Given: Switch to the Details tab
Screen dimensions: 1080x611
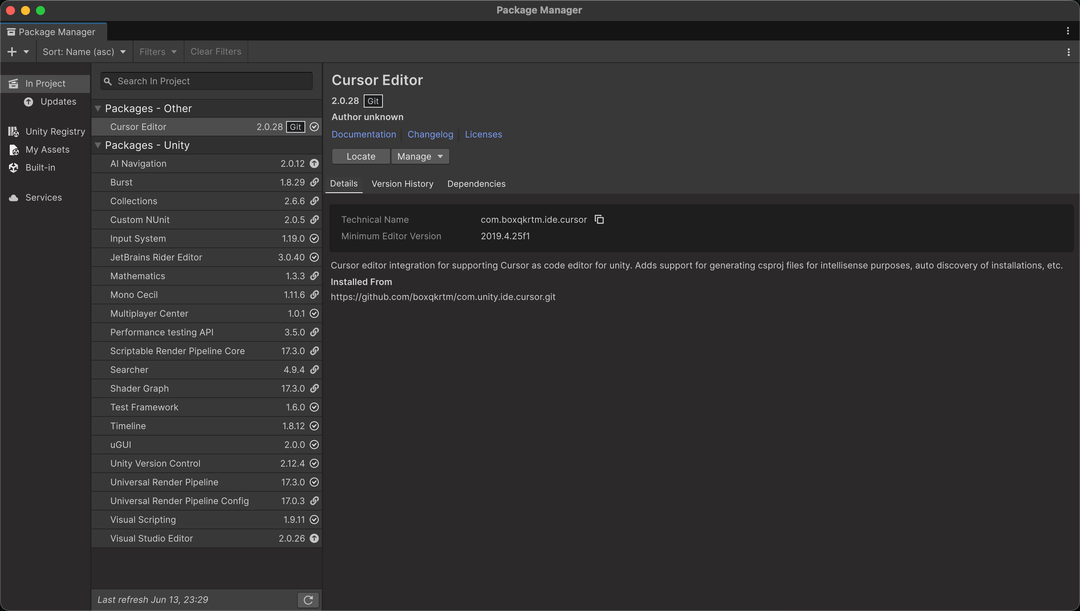Looking at the screenshot, I should click(x=344, y=184).
